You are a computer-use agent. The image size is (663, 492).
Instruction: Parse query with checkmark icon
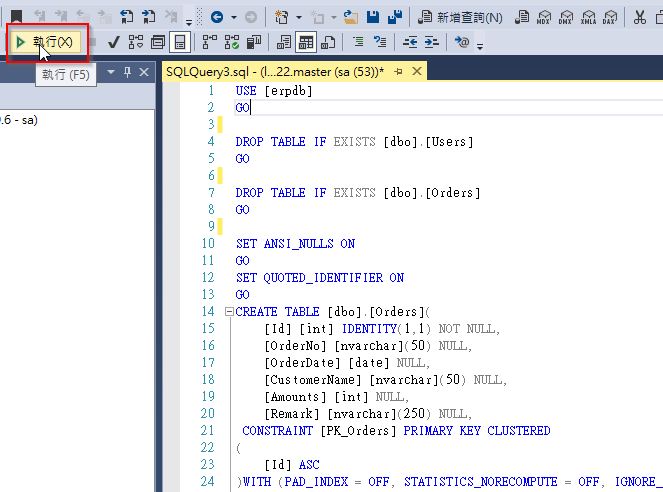coord(113,42)
